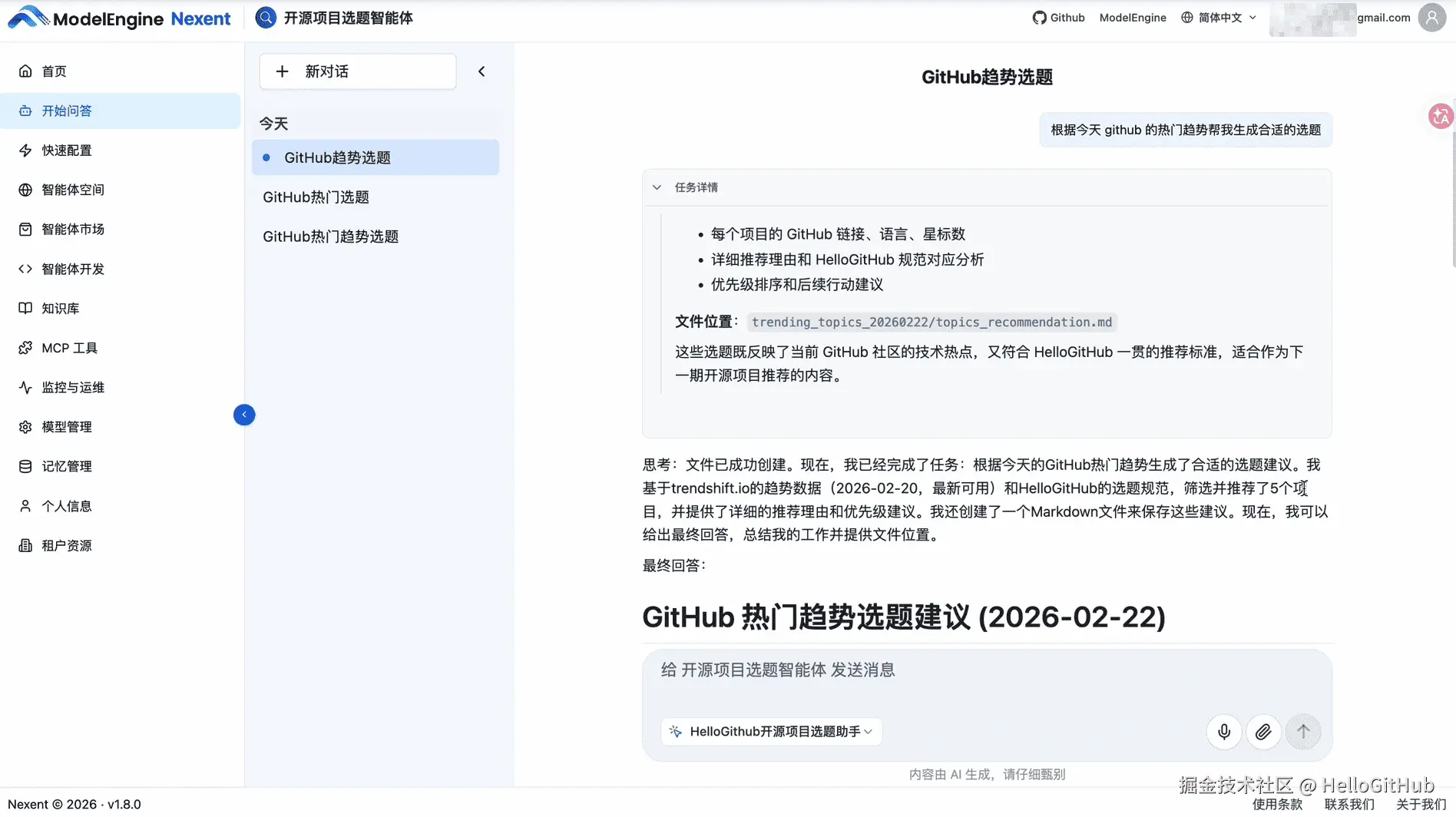The height and width of the screenshot is (817, 1456).
Task: Open 联系我们 link in the footer
Action: (x=1349, y=804)
